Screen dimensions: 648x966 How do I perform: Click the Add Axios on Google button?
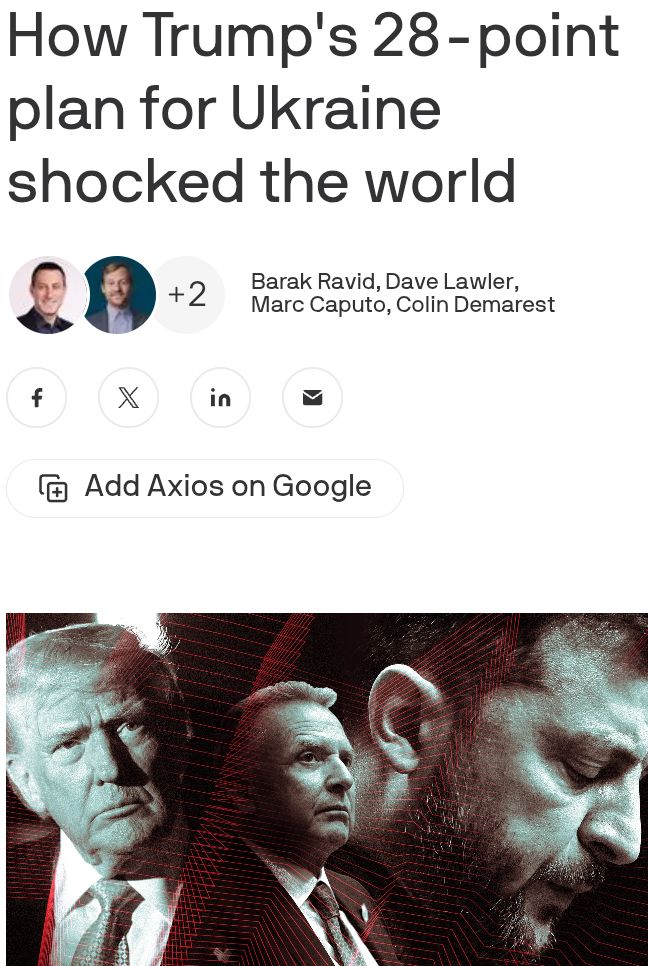(x=205, y=488)
